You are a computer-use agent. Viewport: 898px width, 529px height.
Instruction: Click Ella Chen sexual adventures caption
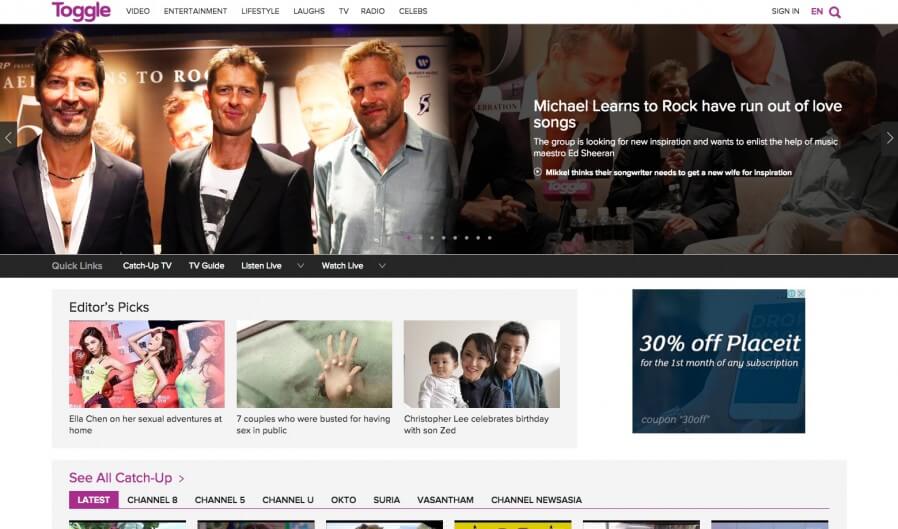[x=145, y=424]
